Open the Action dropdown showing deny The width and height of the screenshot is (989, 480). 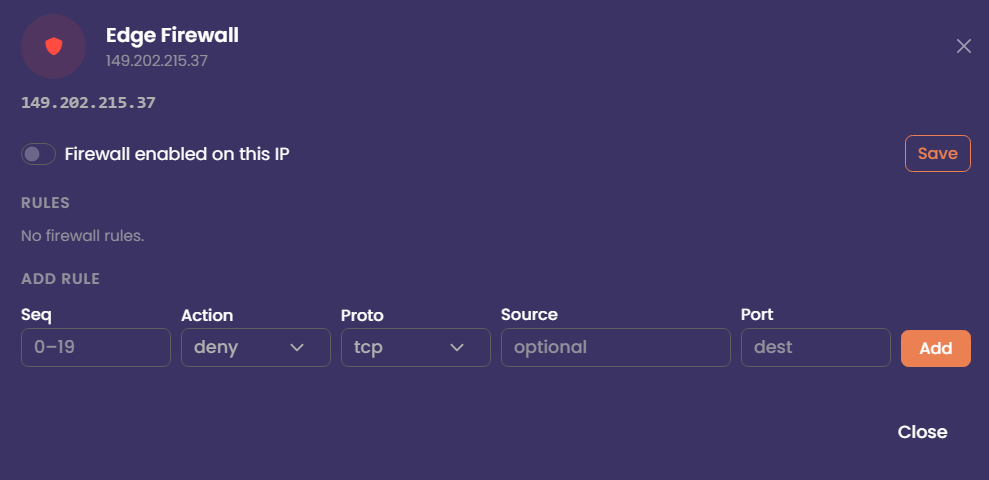255,347
